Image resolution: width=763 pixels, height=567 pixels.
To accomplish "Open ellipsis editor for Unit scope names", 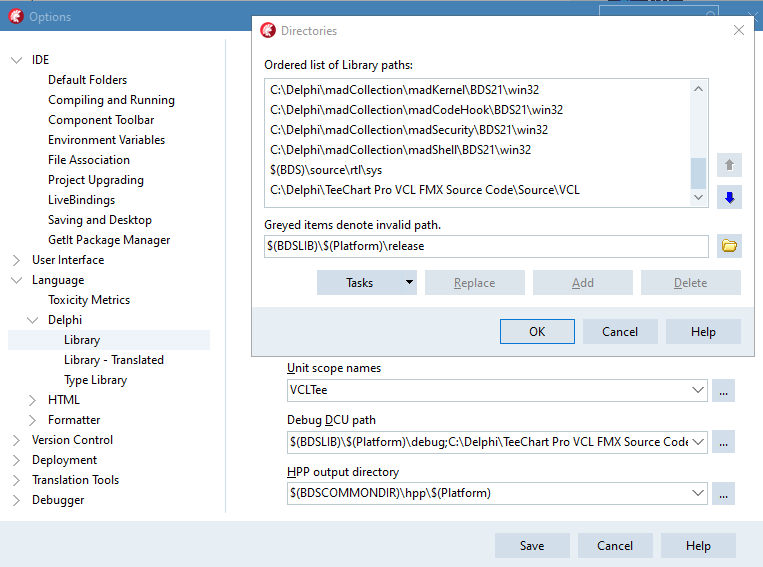I will click(723, 390).
